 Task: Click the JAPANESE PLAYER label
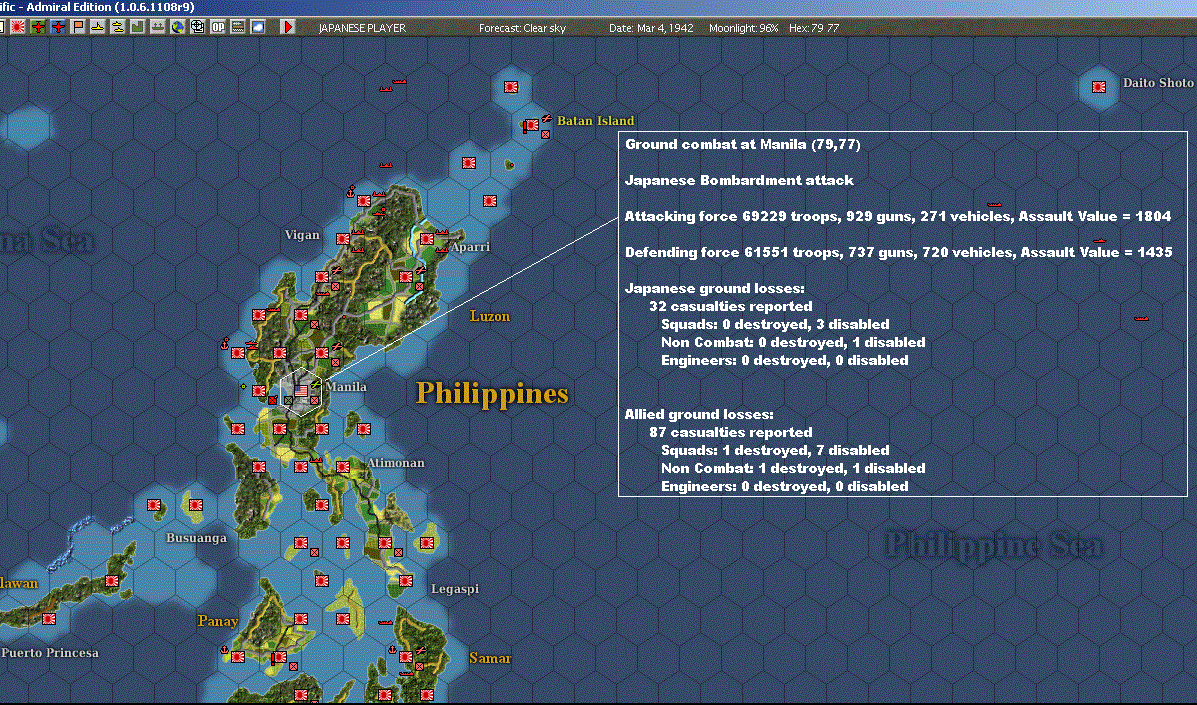[362, 27]
